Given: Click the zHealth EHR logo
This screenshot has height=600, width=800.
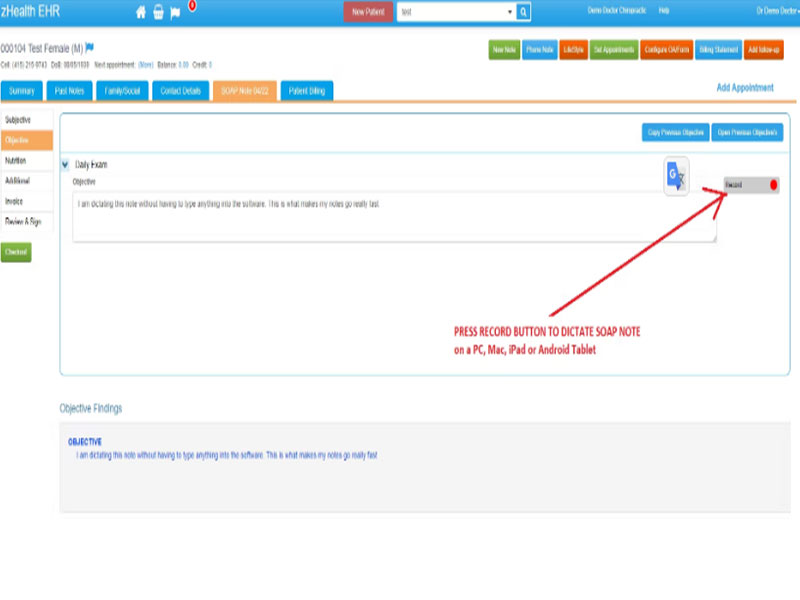Looking at the screenshot, I should (x=30, y=11).
